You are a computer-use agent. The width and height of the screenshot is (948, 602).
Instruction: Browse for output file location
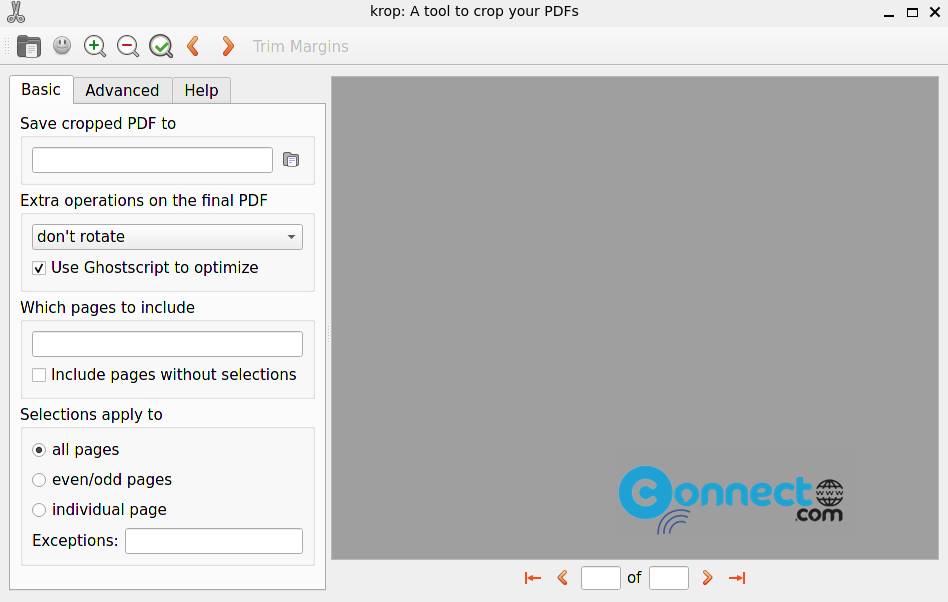[x=291, y=160]
